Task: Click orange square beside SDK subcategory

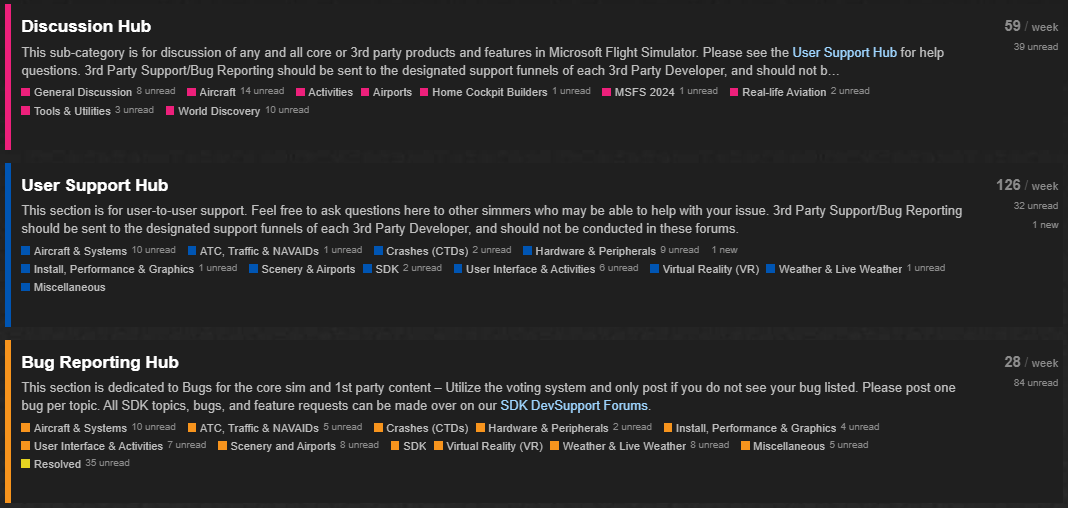Action: 395,446
